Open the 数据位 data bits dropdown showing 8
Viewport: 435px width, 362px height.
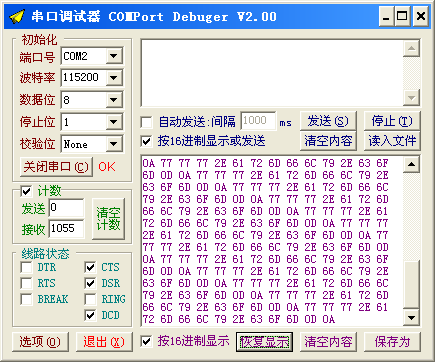(x=114, y=100)
